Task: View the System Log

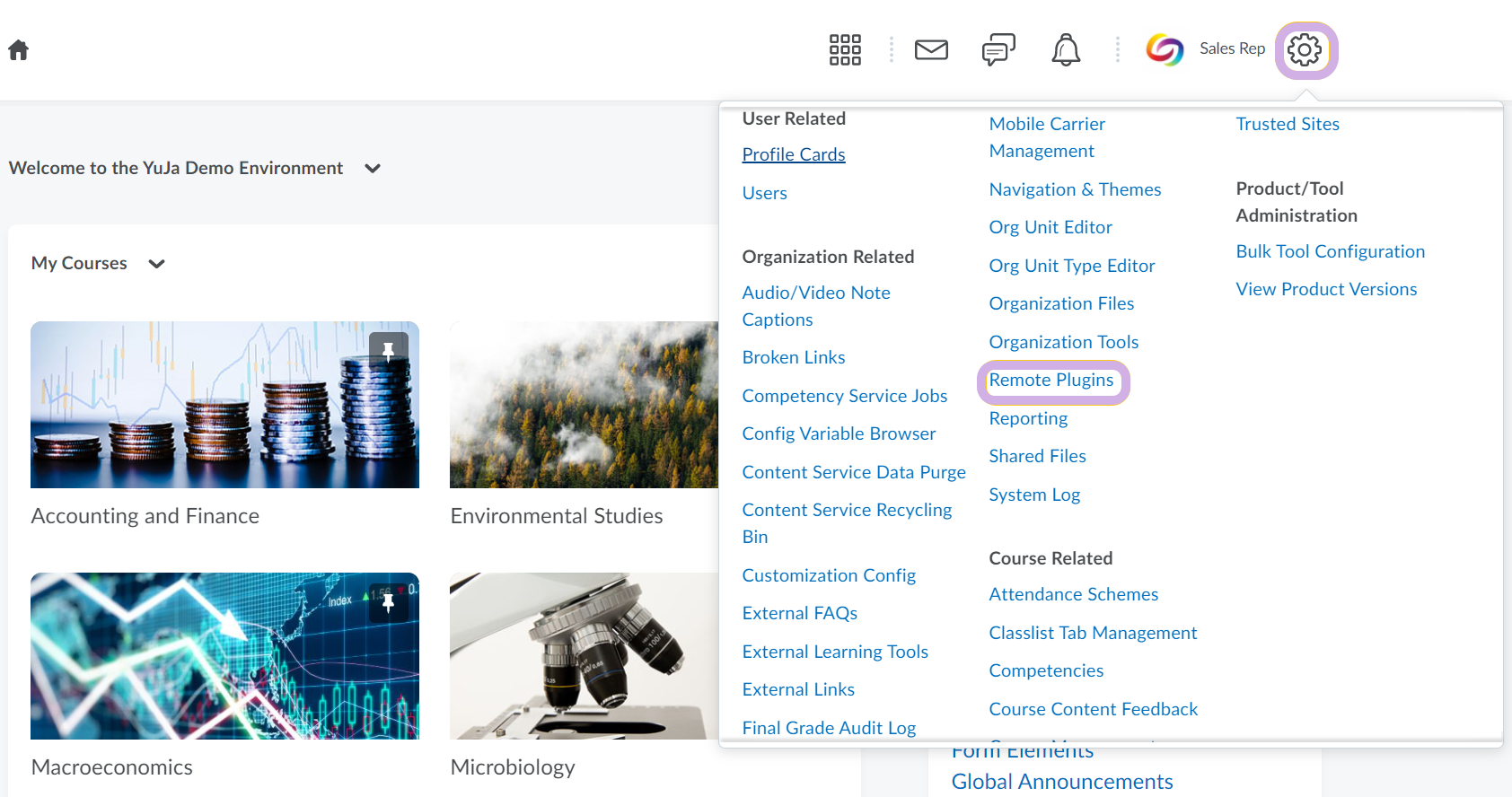Action: pyautogui.click(x=1034, y=495)
